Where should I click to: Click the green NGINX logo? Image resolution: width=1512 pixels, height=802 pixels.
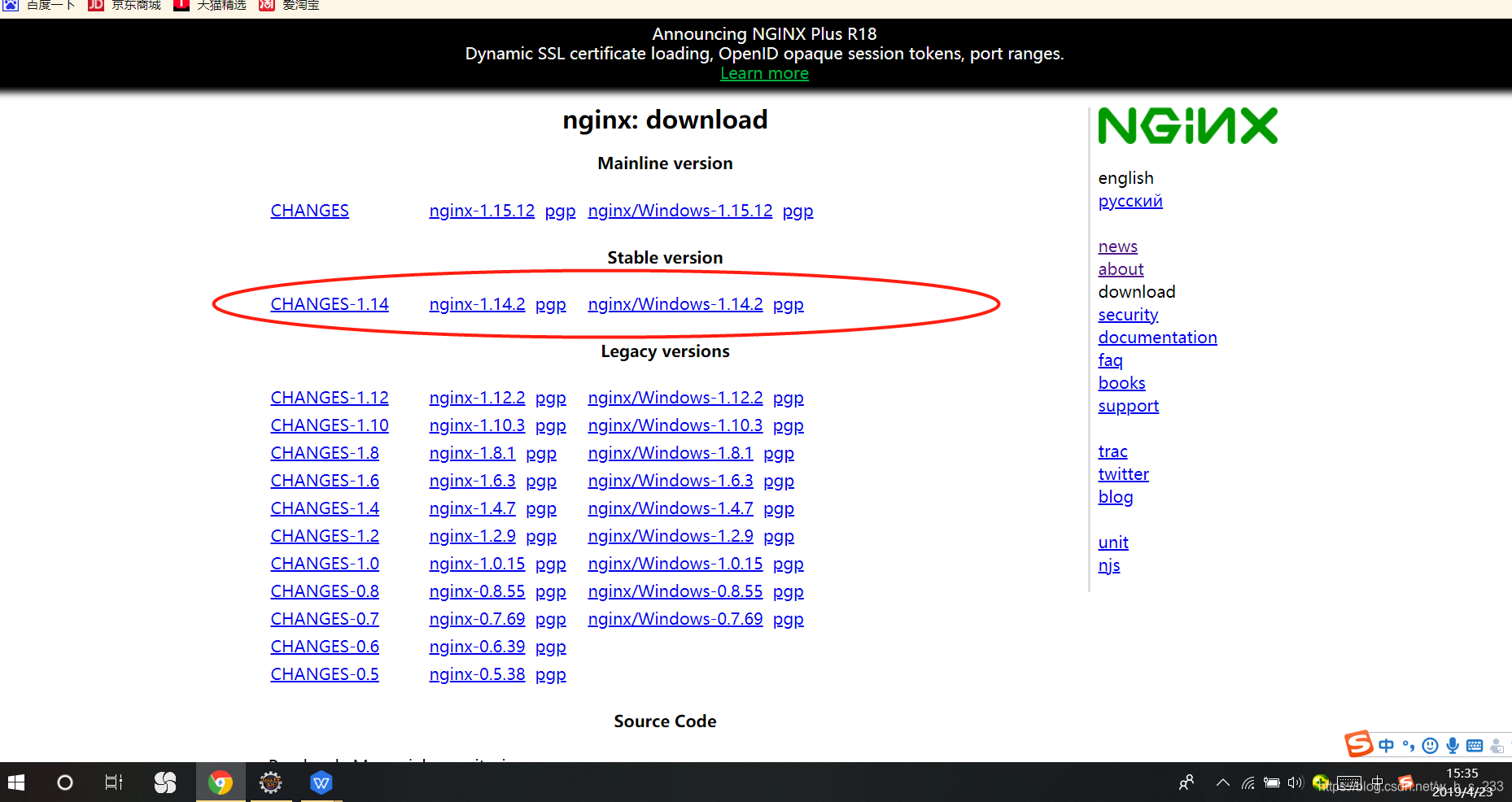[1188, 126]
